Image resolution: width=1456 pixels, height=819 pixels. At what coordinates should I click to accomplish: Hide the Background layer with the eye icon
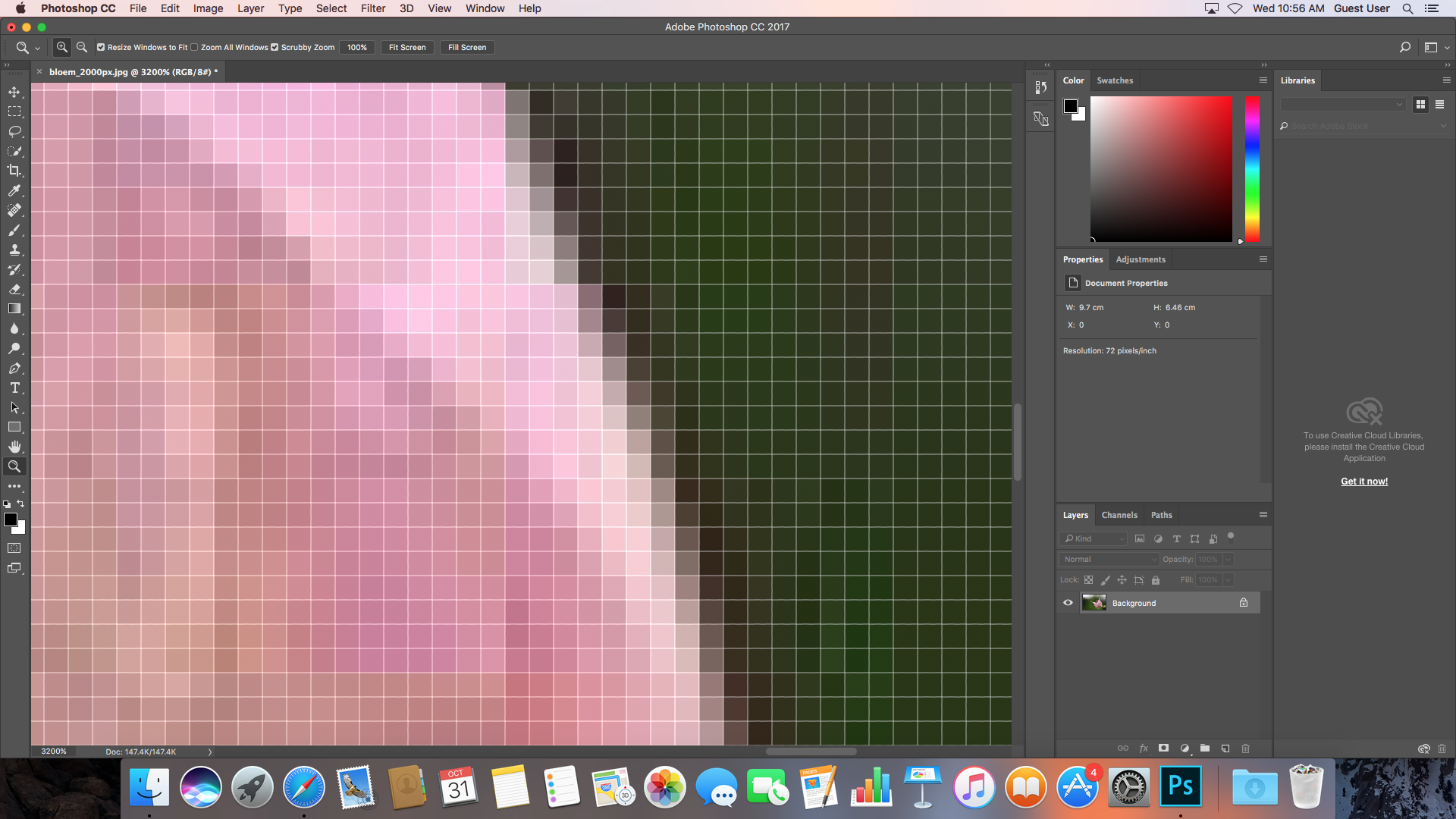pos(1068,603)
